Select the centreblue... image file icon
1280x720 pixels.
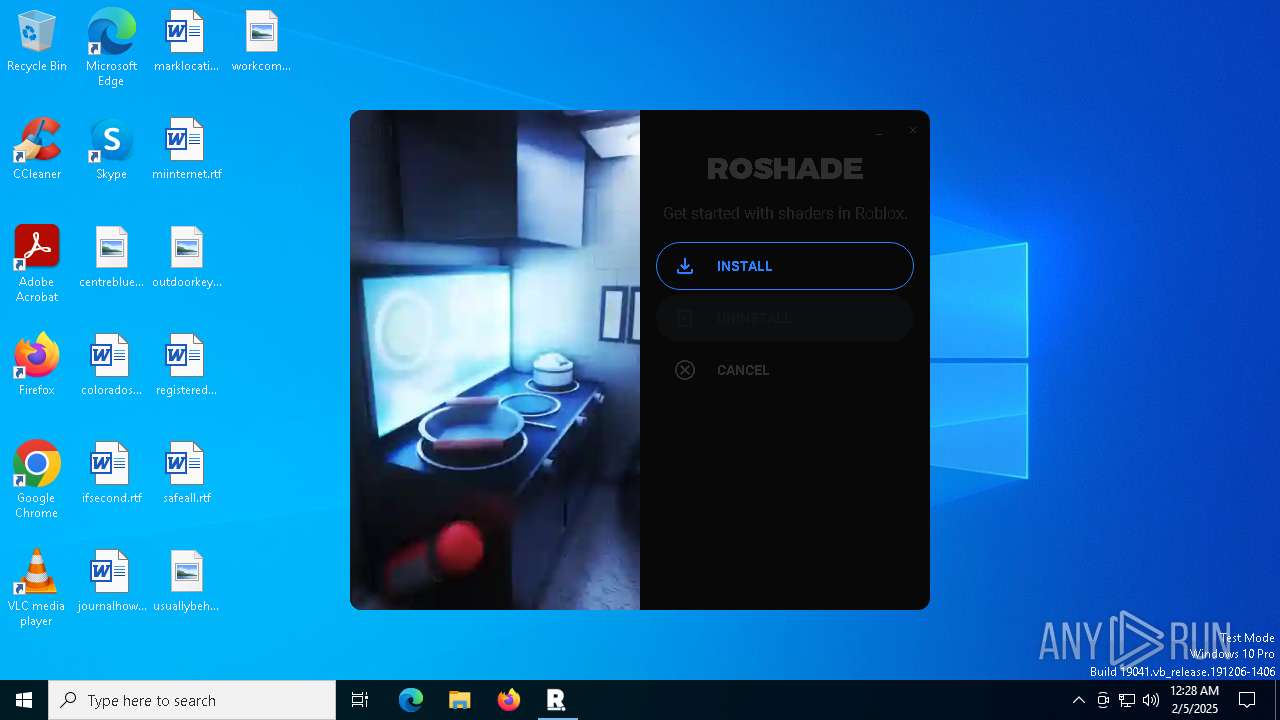point(111,258)
